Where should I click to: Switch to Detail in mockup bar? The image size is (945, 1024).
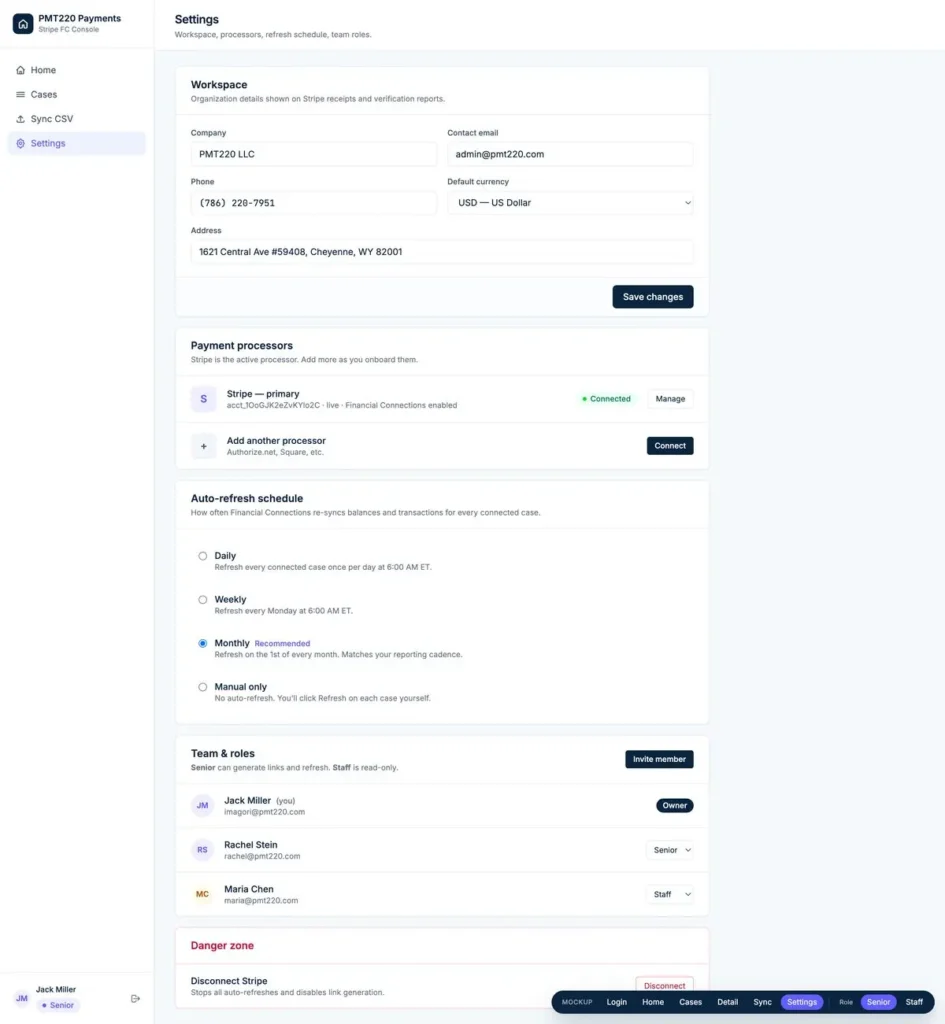(728, 1002)
